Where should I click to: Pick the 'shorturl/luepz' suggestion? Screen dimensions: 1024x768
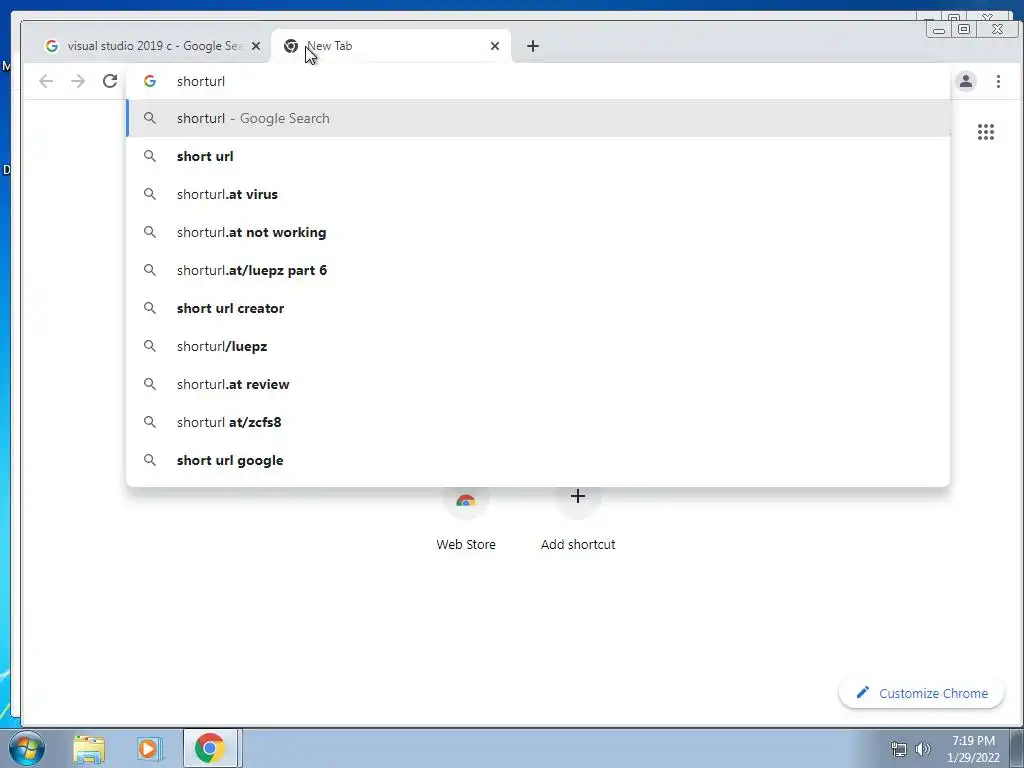[539, 345]
